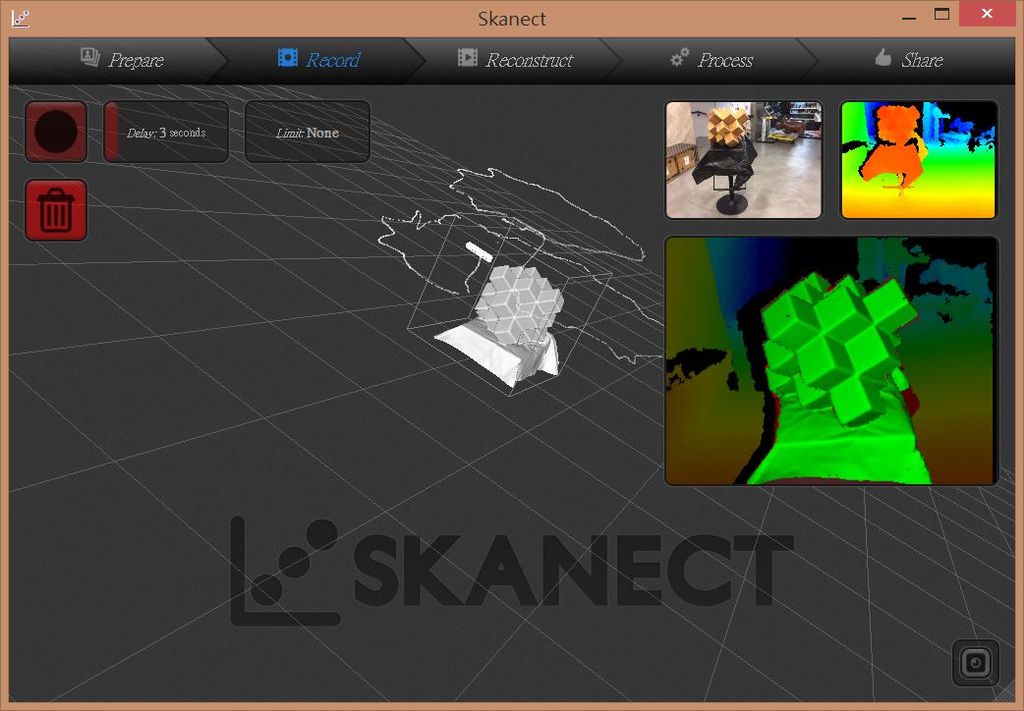
Task: Switch to the Process tab
Action: pos(712,60)
